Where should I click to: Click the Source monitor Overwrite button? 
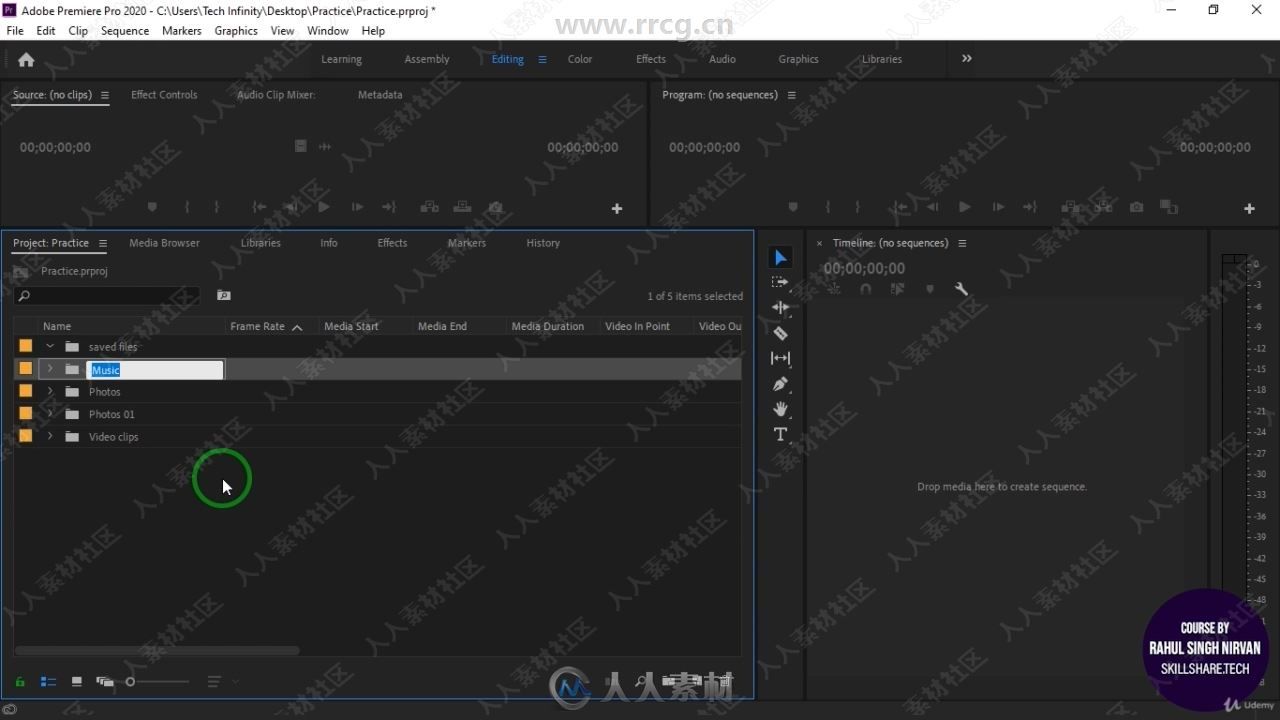pyautogui.click(x=462, y=207)
